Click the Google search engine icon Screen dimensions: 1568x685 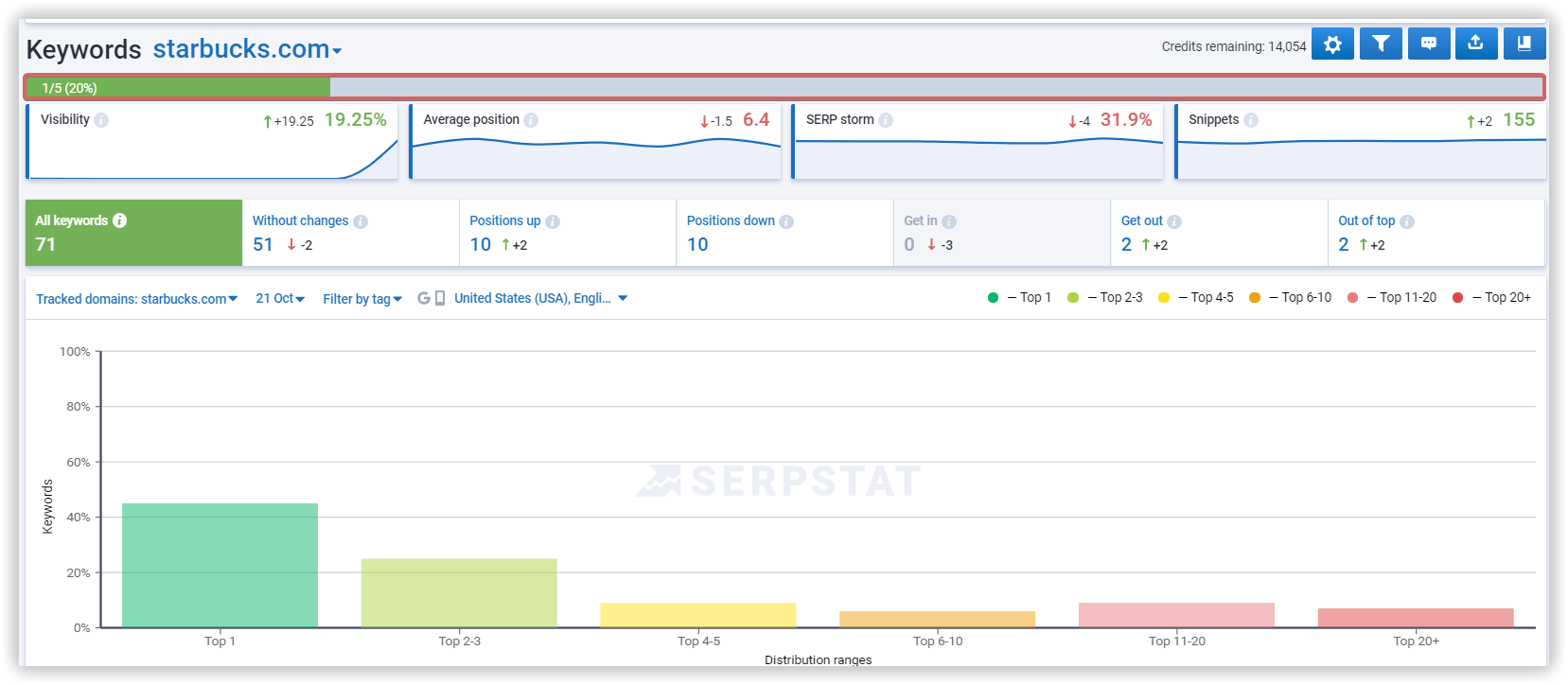coord(424,298)
